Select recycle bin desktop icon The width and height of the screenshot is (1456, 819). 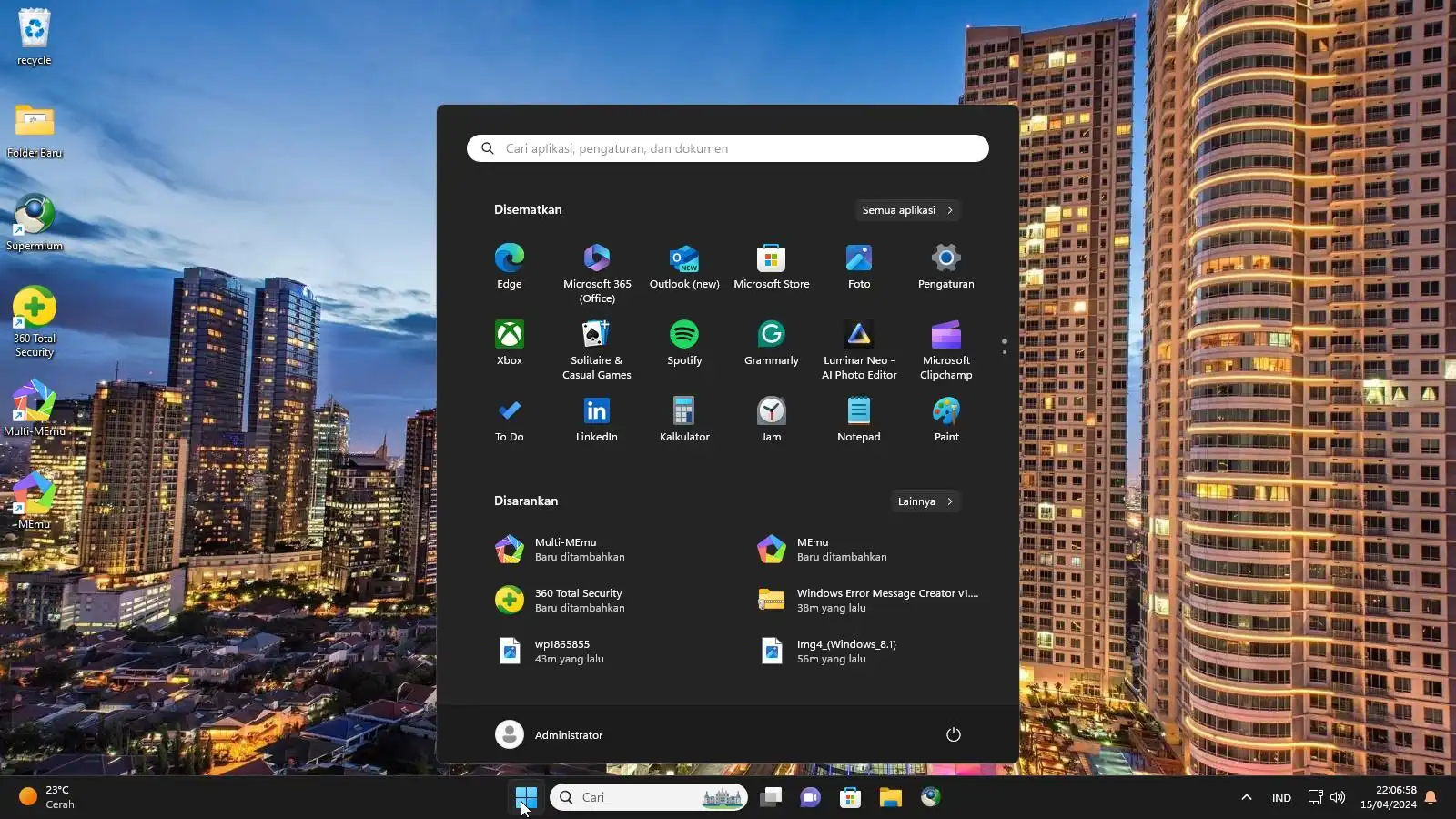point(35,37)
